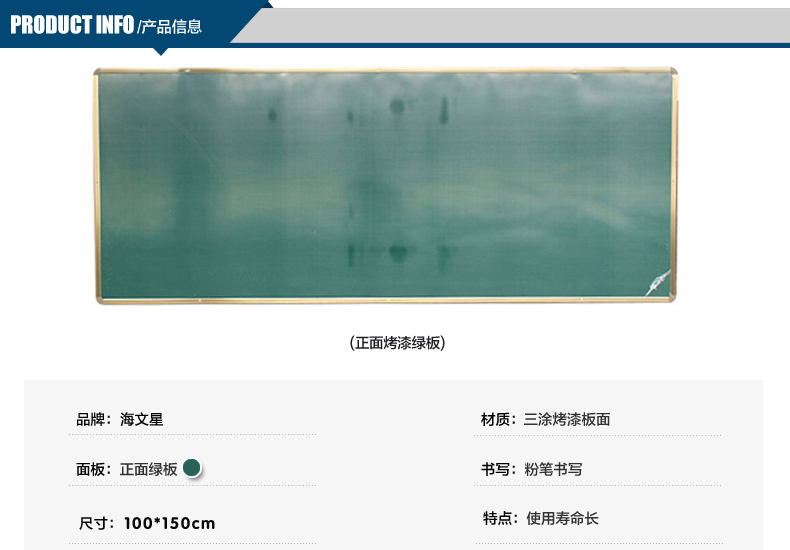Viewport: 790px width, 550px height.
Task: Open the green chalkboard product image
Action: [385, 185]
